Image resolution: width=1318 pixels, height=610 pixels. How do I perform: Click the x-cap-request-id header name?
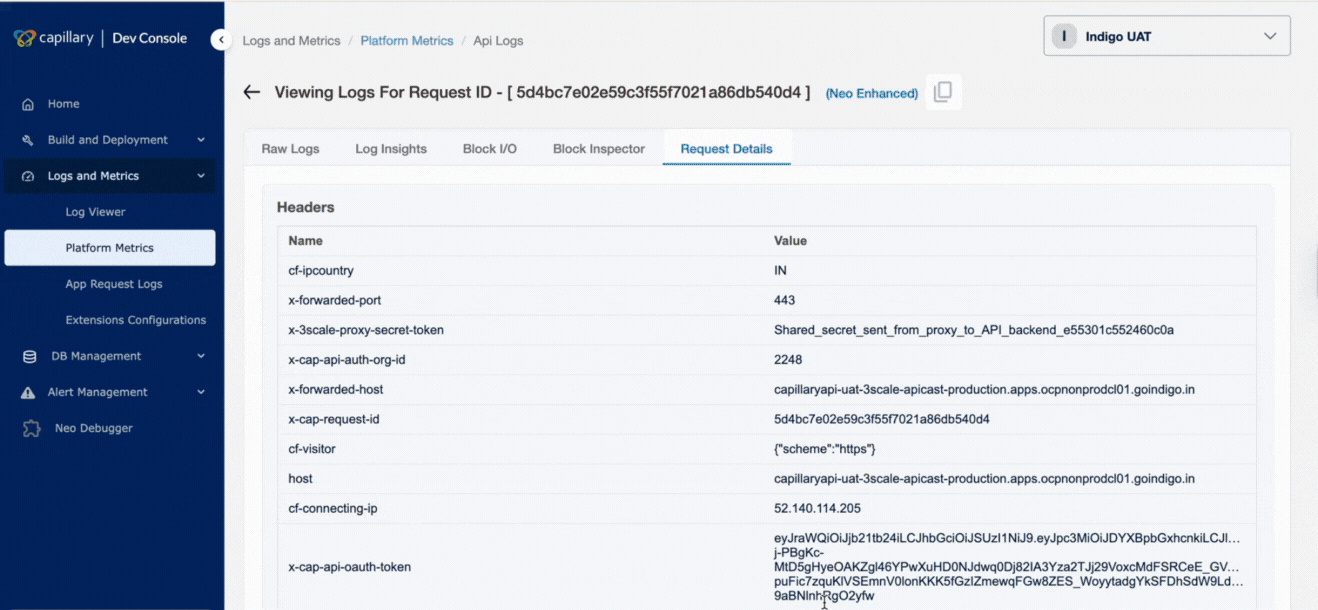pyautogui.click(x=334, y=419)
